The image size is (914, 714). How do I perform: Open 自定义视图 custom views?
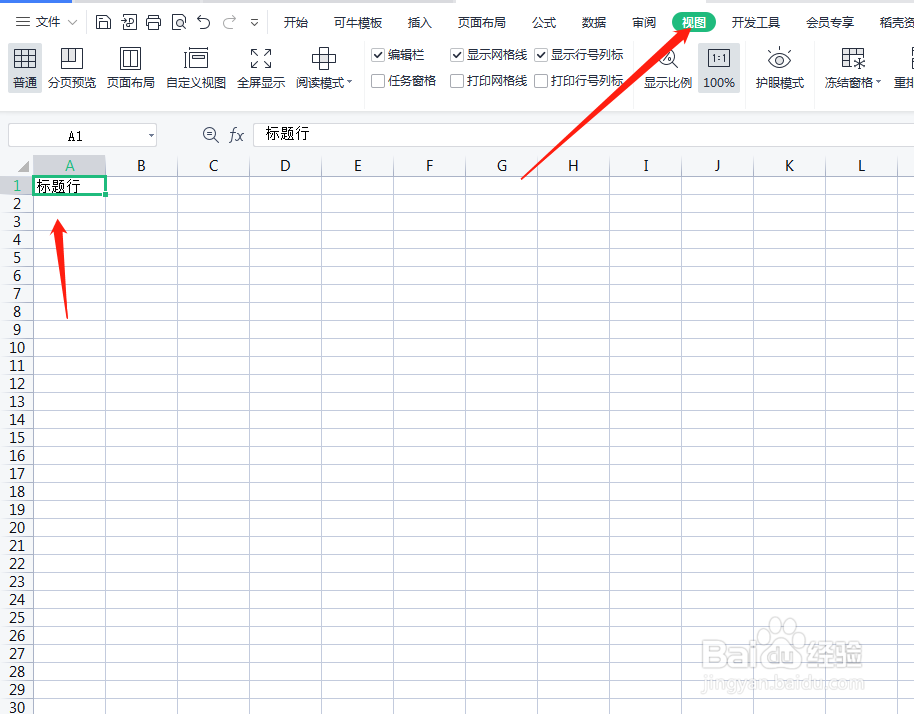196,68
